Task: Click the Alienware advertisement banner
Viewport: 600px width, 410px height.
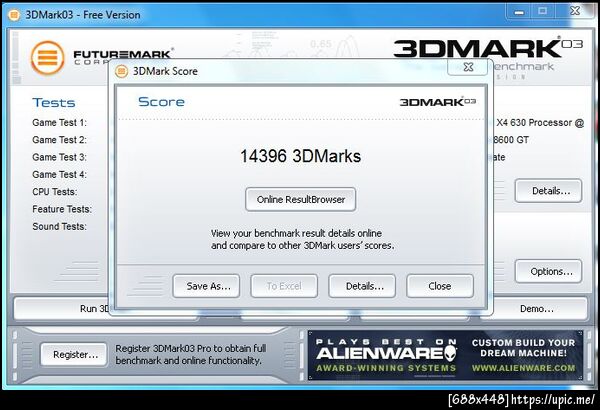Action: click(x=445, y=355)
